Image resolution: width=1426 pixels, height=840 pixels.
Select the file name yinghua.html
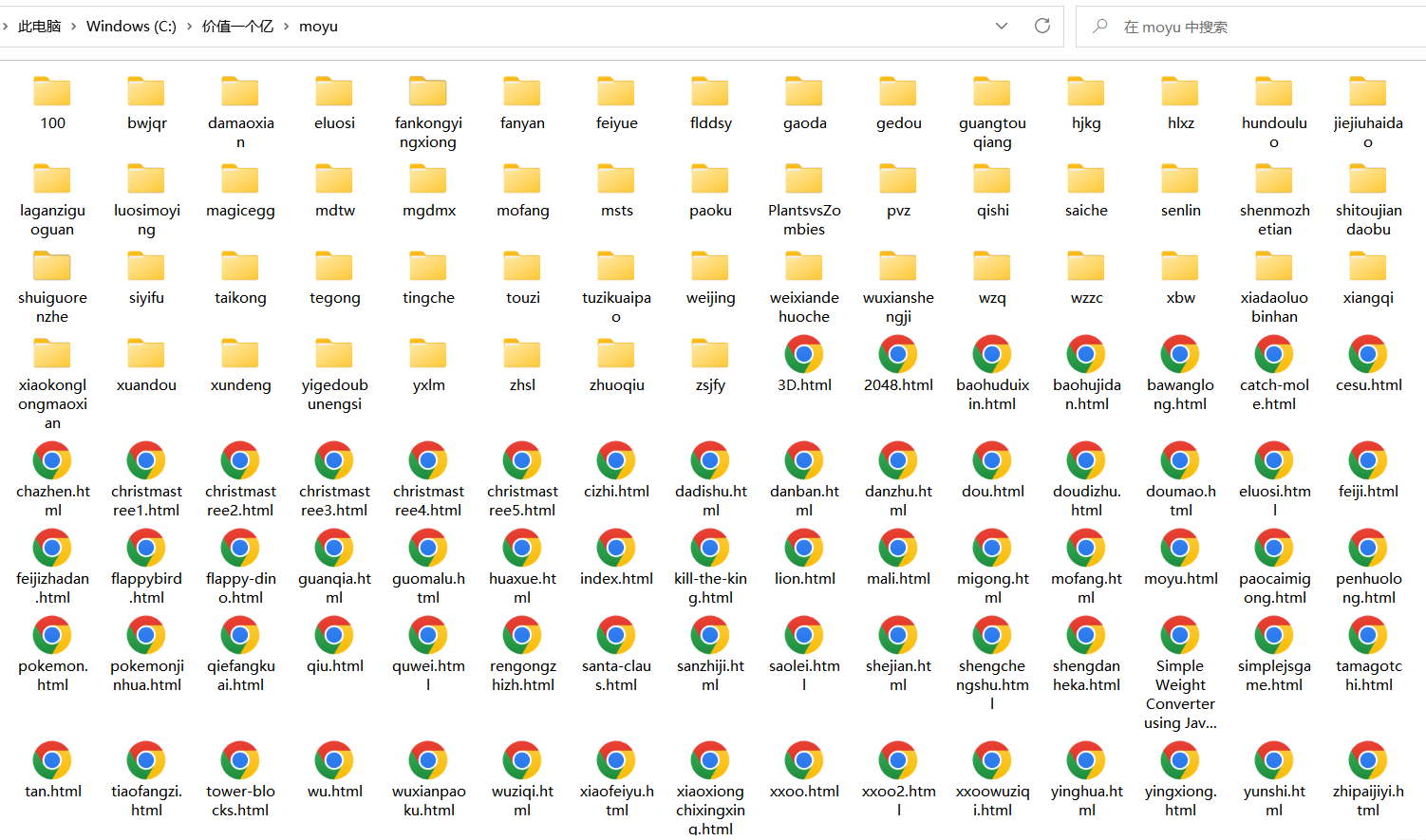pyautogui.click(x=1086, y=801)
